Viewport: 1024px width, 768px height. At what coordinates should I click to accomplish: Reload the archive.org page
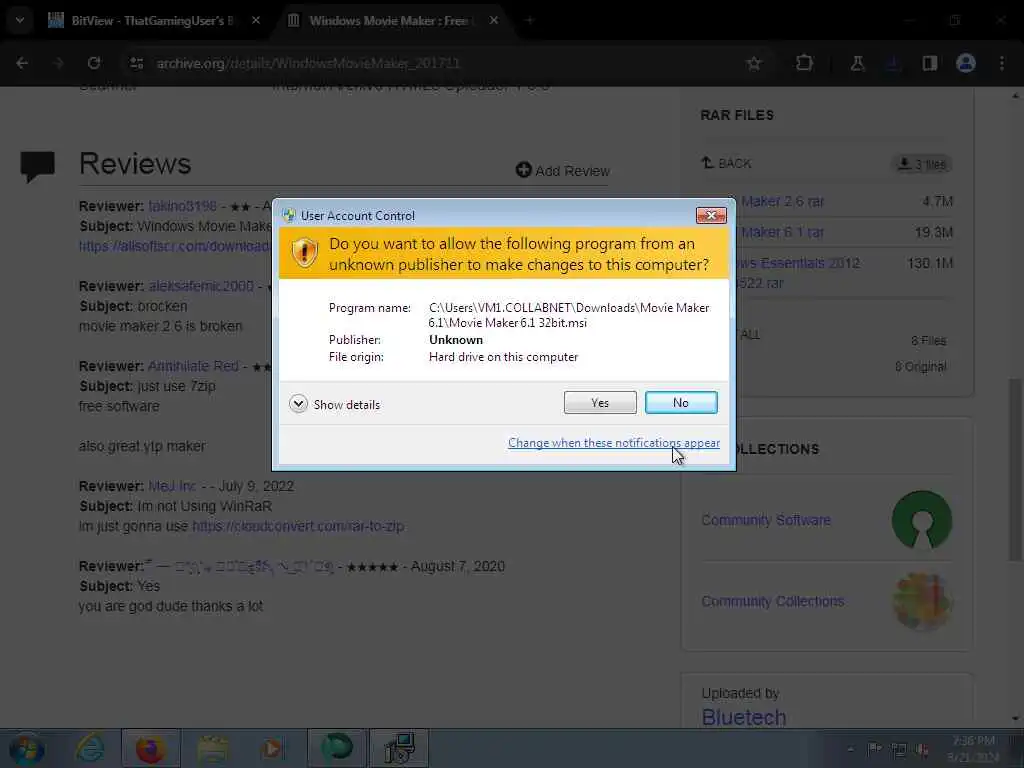tap(94, 63)
